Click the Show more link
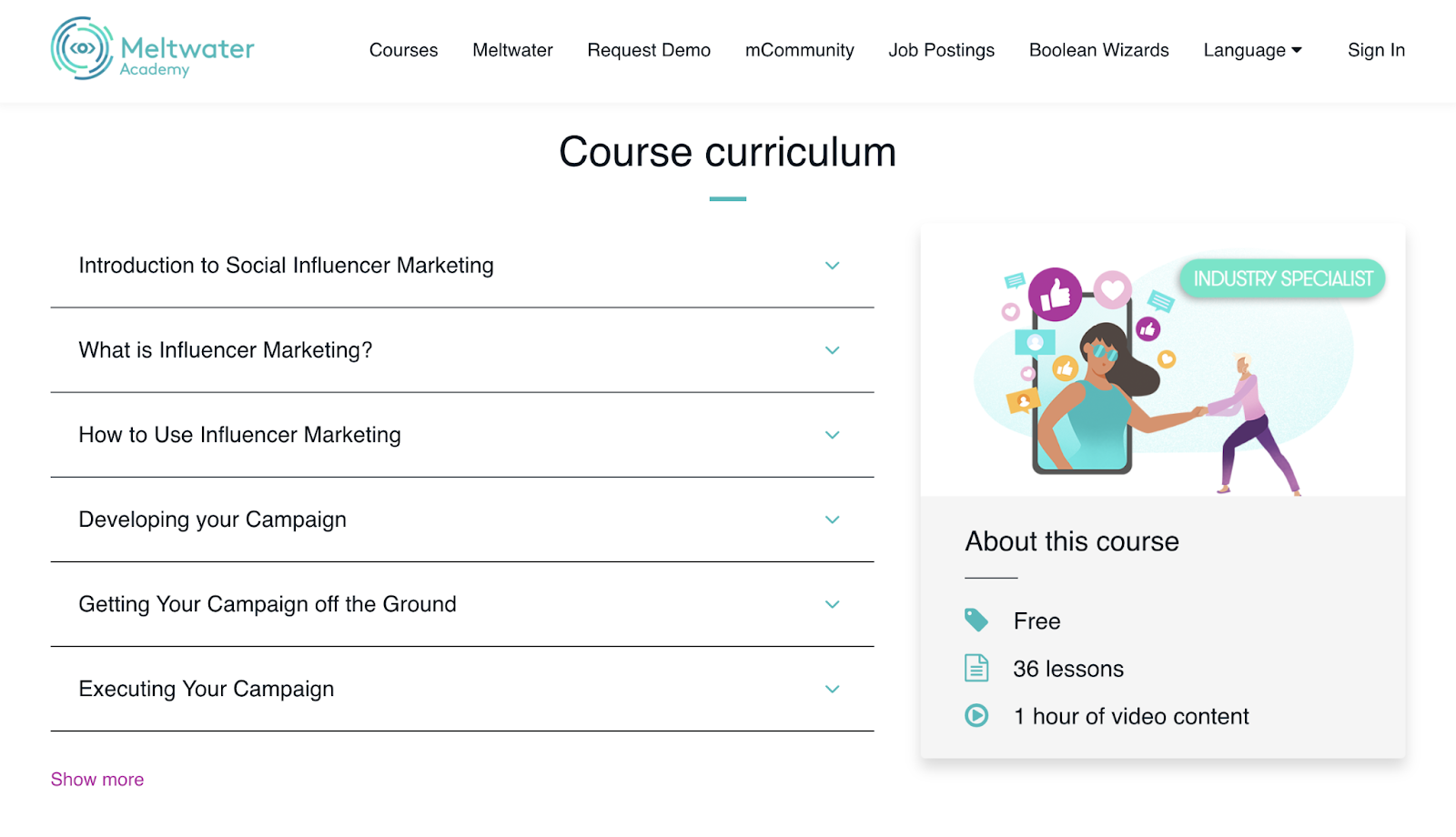 (97, 779)
